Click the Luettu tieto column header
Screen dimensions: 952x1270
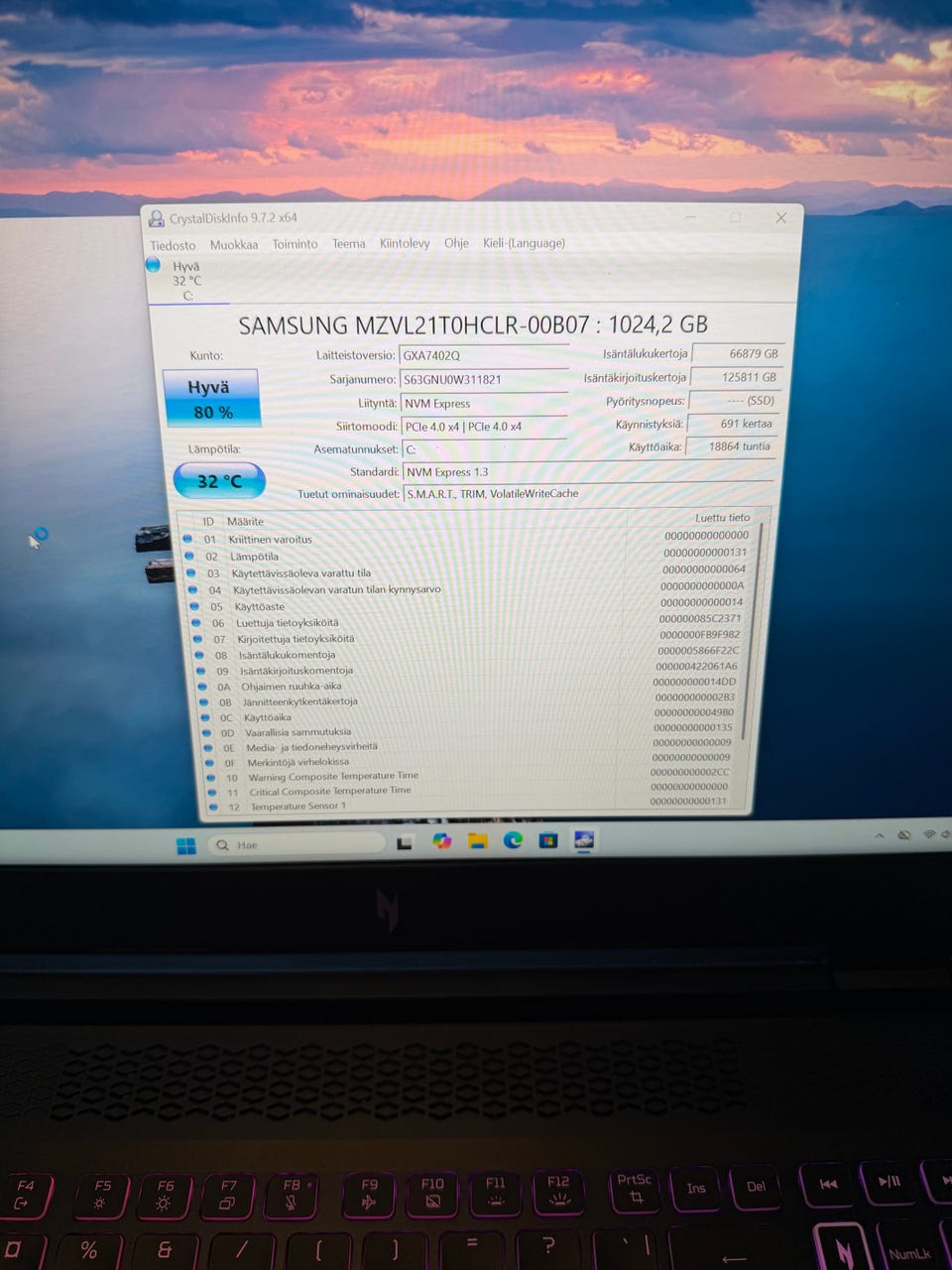(722, 518)
